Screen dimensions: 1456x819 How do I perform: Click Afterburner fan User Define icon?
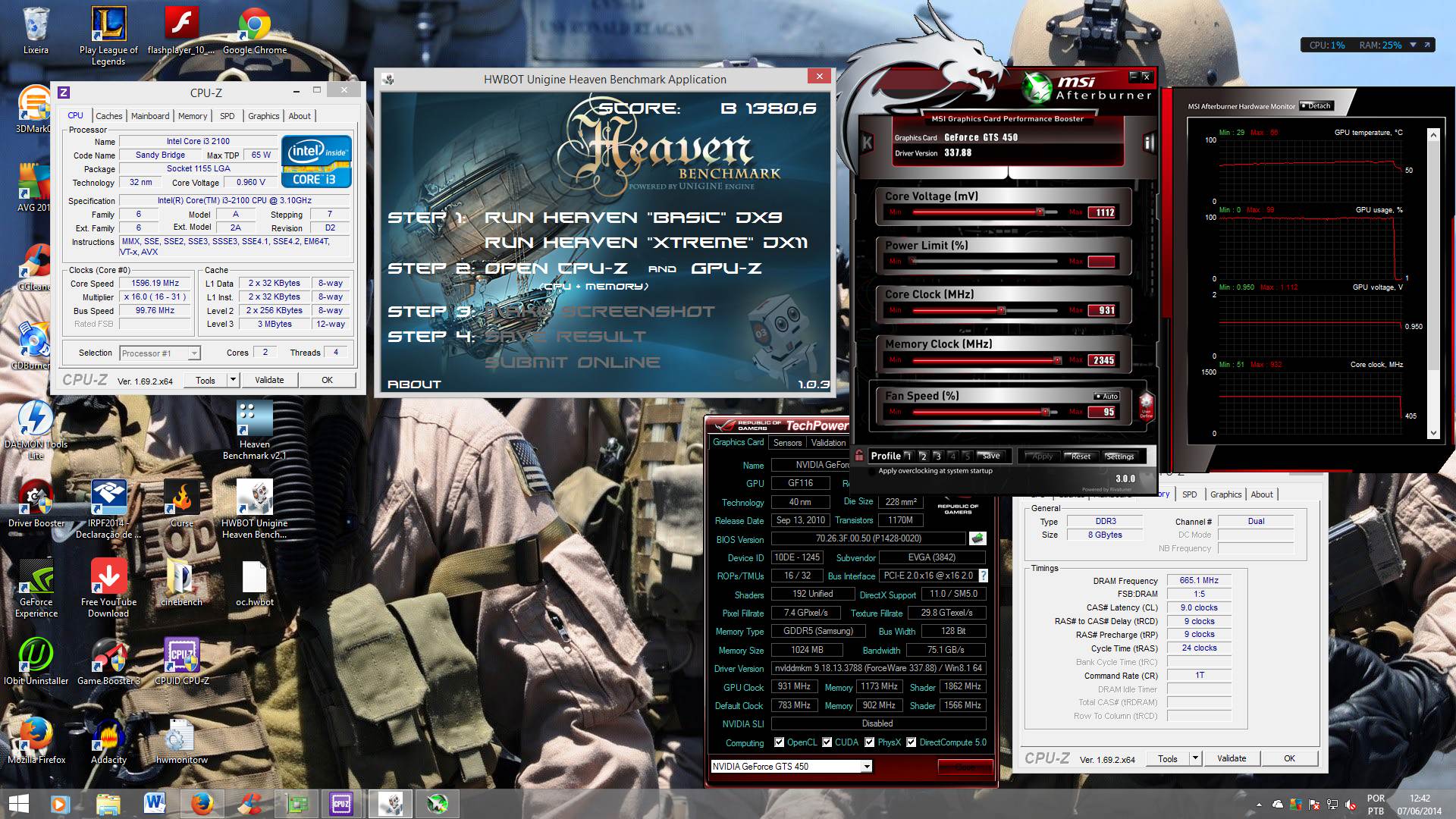(1146, 405)
